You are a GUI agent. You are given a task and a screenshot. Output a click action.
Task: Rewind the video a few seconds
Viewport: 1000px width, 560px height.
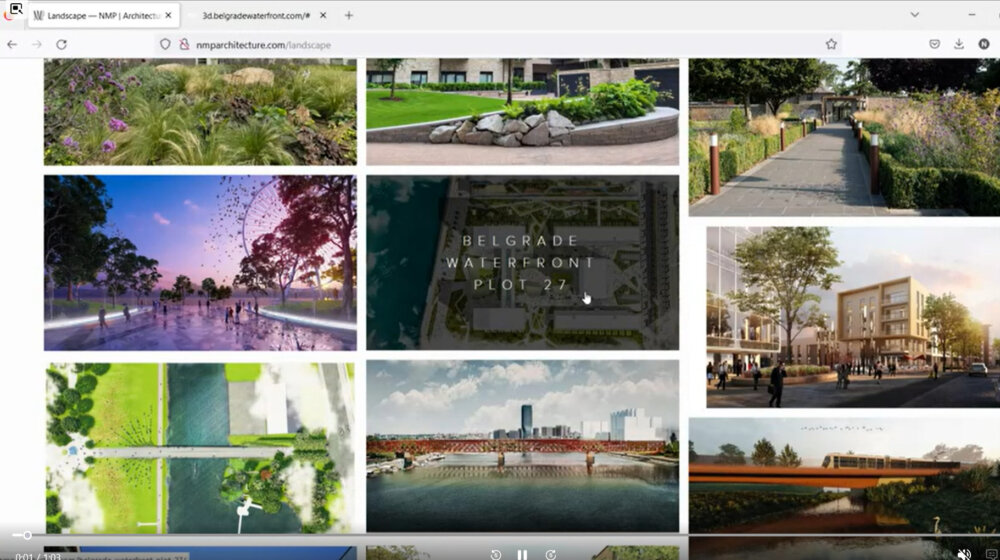[495, 554]
